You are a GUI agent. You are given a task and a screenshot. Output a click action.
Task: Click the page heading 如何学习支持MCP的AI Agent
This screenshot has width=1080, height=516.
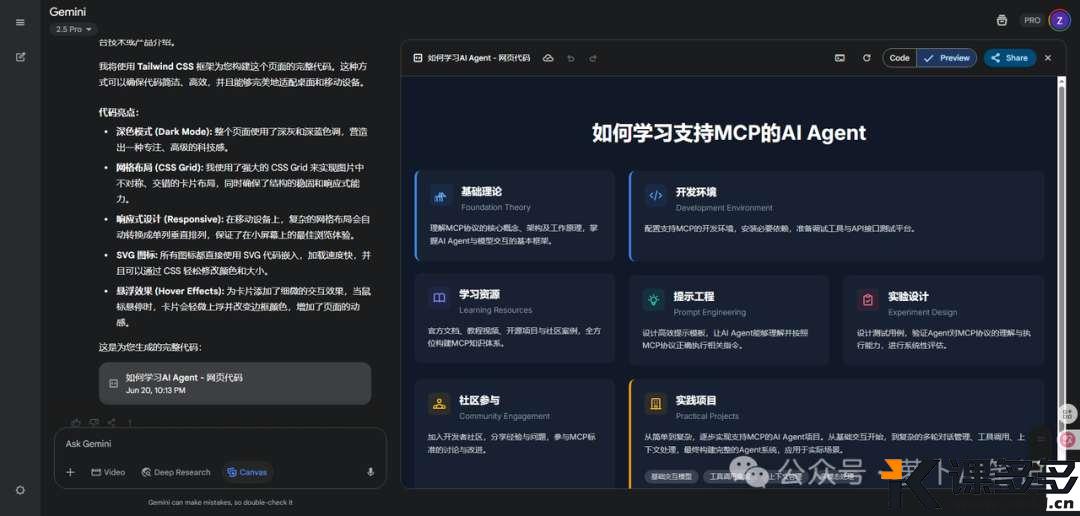[729, 133]
